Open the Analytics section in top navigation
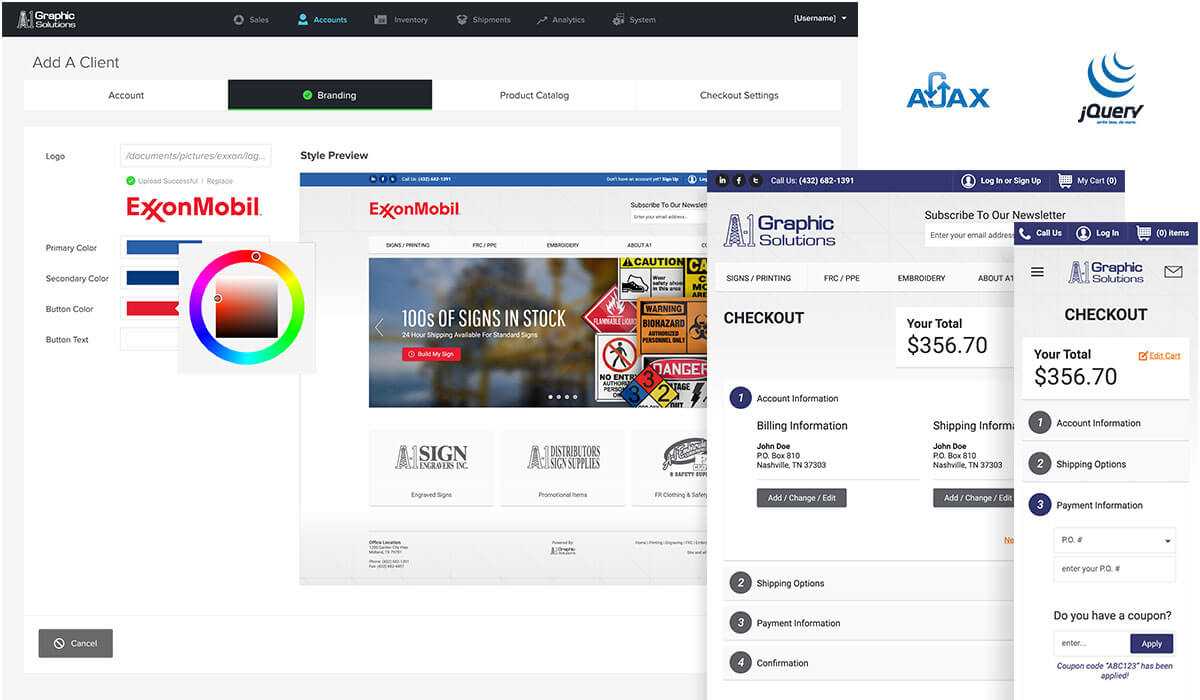The height and width of the screenshot is (700, 1200). (x=561, y=19)
